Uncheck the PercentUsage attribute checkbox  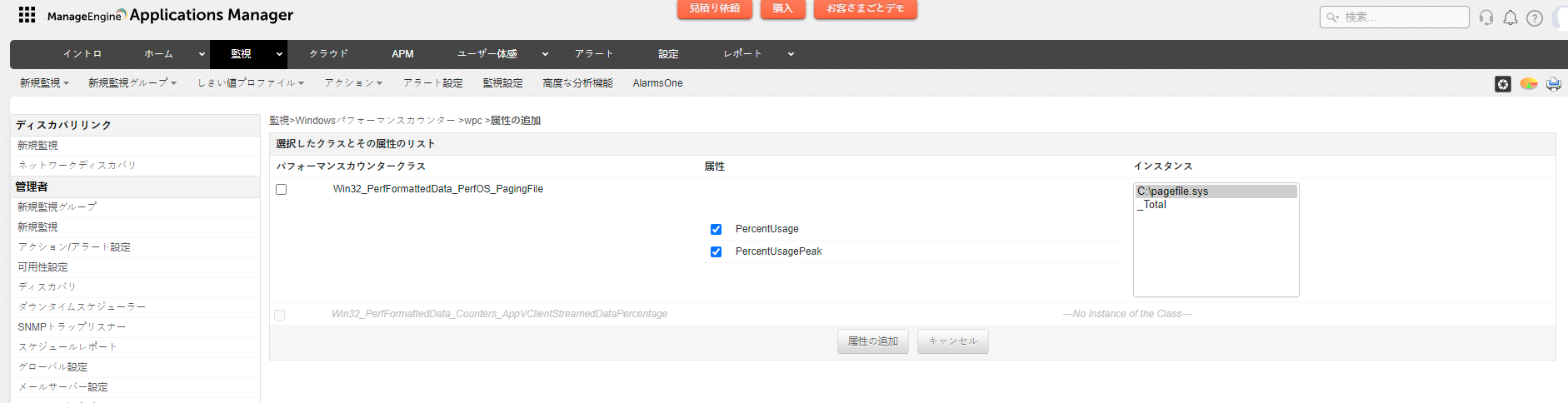click(x=716, y=229)
